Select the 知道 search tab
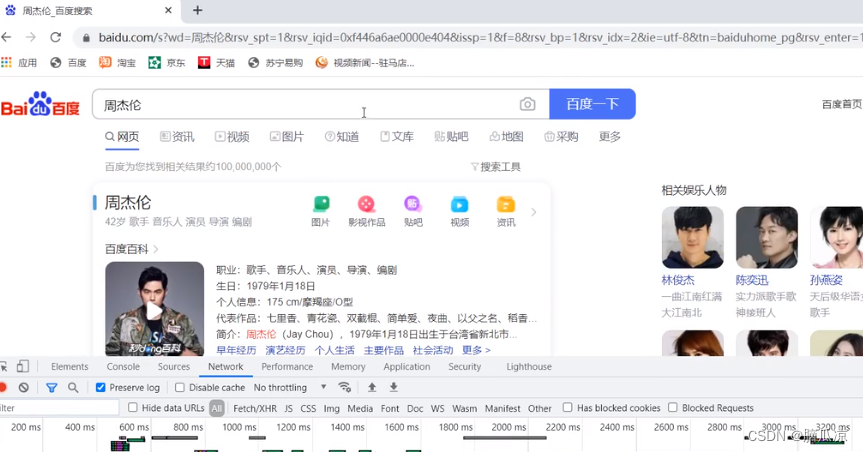This screenshot has width=863, height=452. click(342, 137)
